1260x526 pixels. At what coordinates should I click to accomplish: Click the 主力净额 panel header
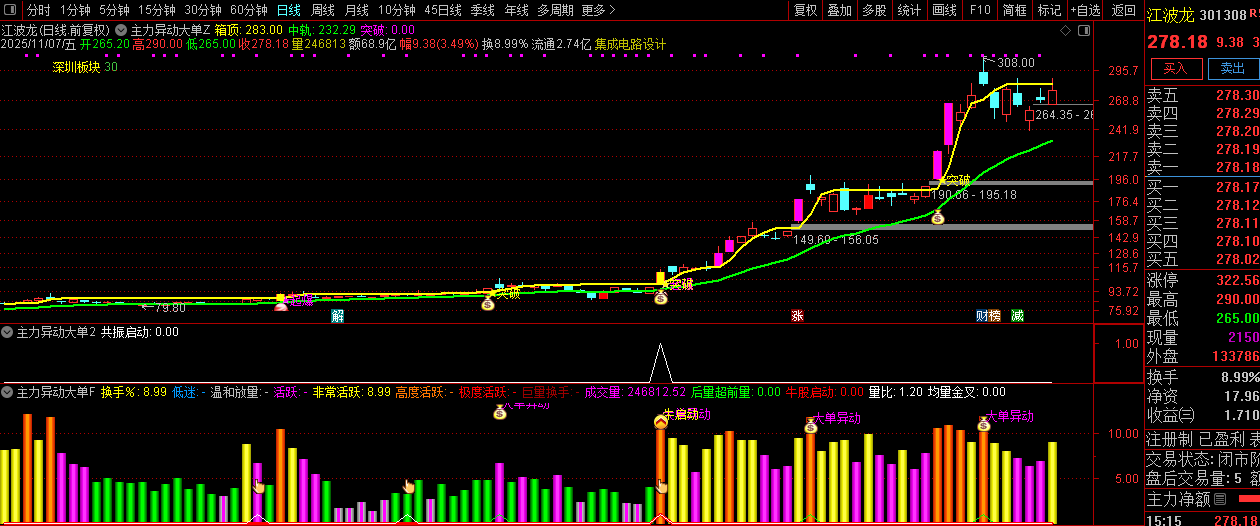coord(1180,498)
